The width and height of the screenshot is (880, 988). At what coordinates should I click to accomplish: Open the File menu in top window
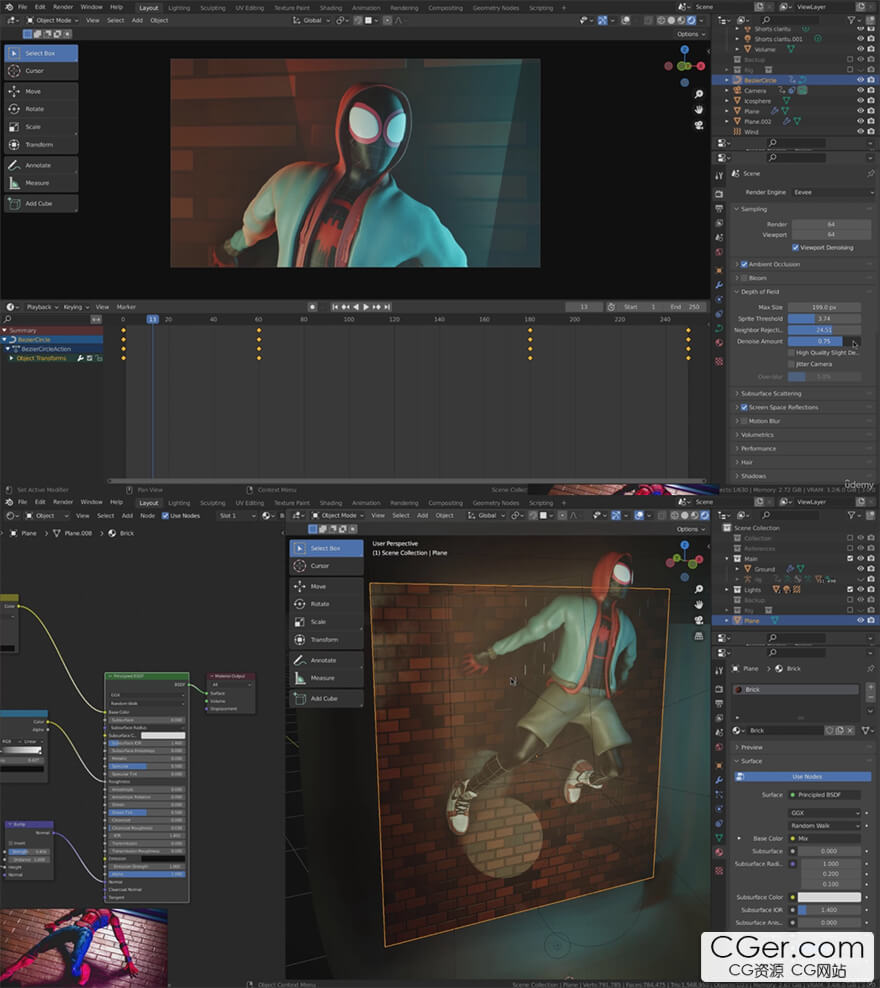click(23, 7)
